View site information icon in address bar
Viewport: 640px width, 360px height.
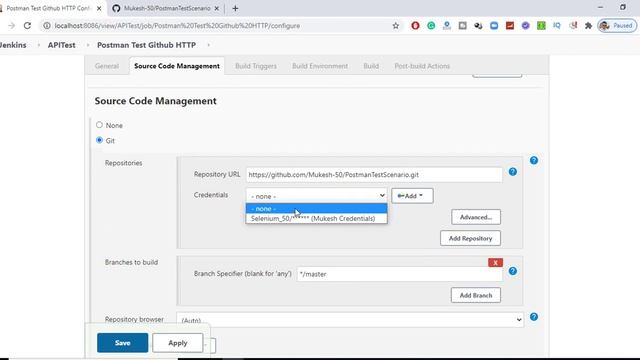[47, 26]
